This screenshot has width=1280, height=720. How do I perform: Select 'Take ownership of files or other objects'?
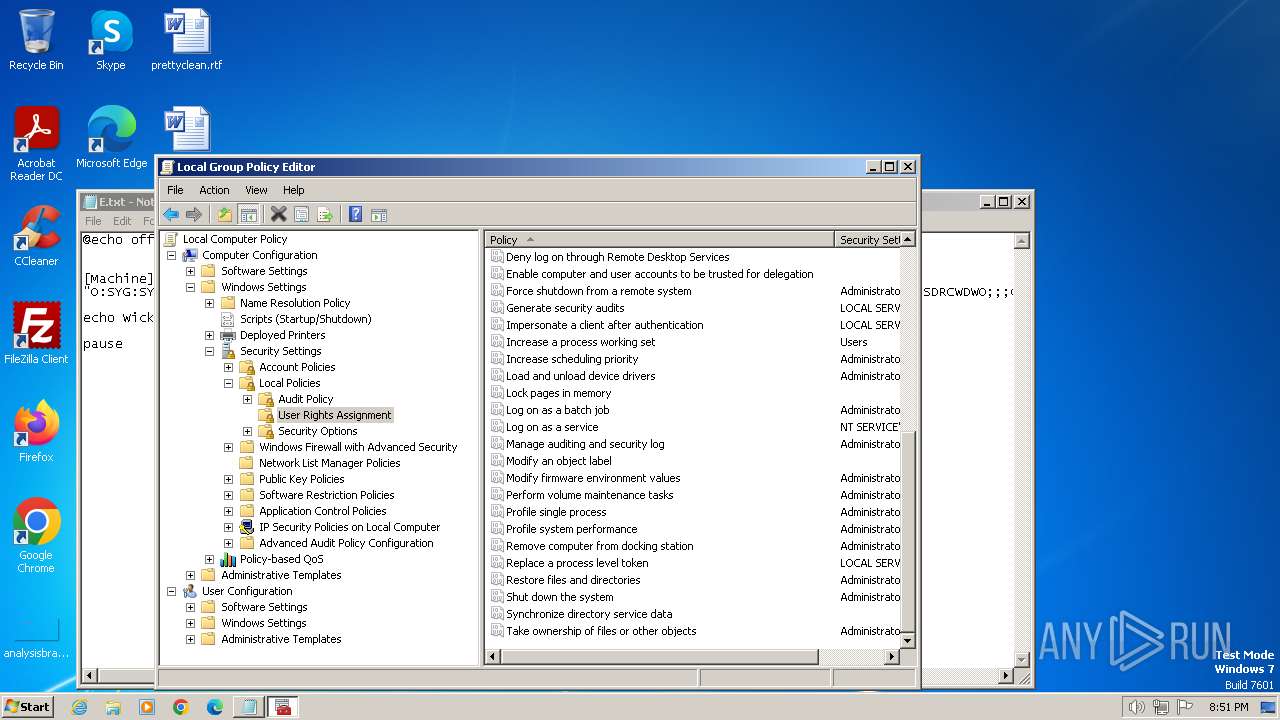(601, 631)
